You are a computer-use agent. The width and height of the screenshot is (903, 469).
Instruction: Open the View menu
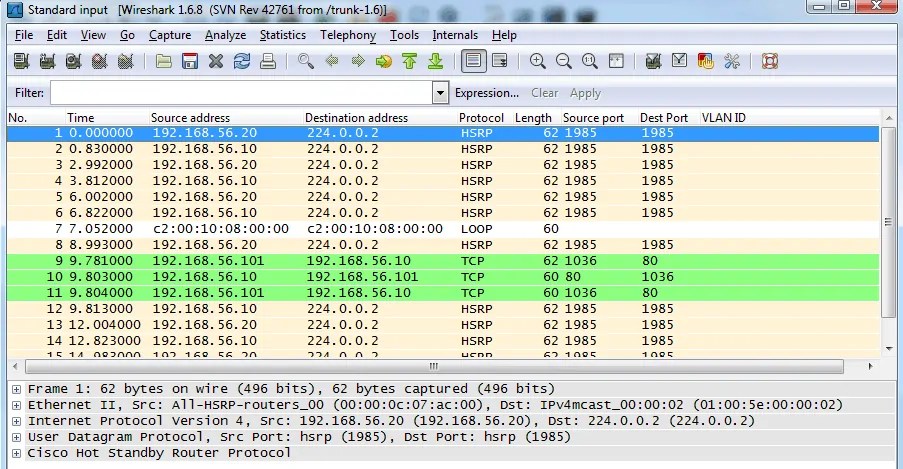tap(93, 35)
